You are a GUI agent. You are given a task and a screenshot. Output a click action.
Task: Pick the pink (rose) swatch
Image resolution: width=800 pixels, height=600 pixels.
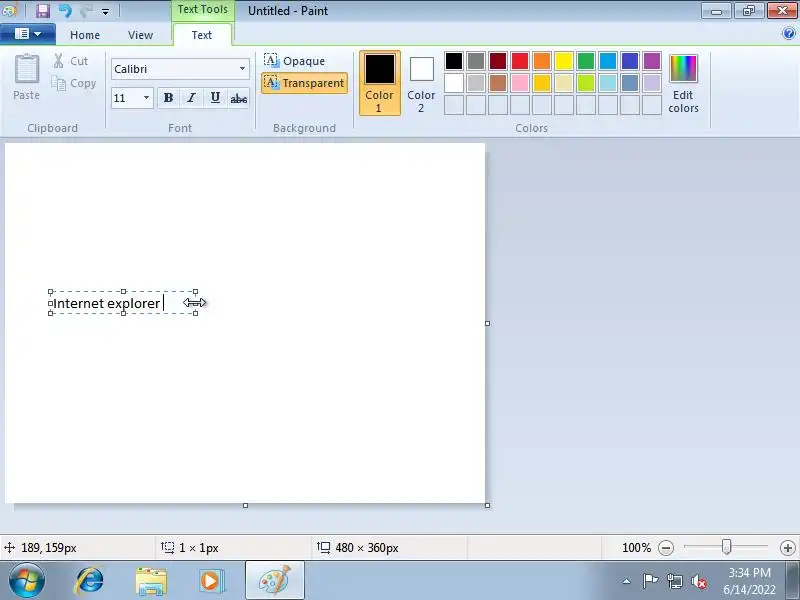(519, 83)
